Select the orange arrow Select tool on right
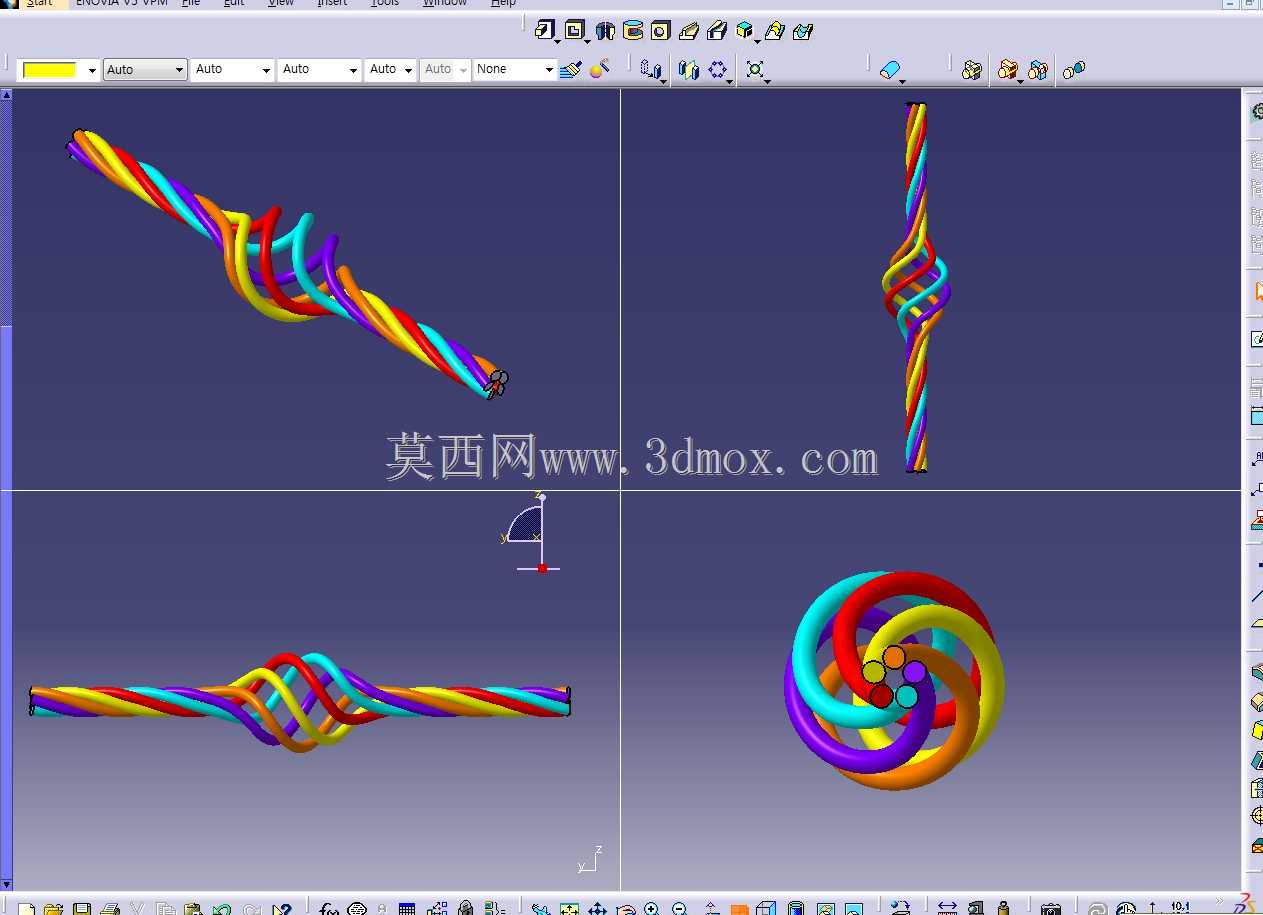Viewport: 1263px width, 915px height. click(x=1257, y=292)
